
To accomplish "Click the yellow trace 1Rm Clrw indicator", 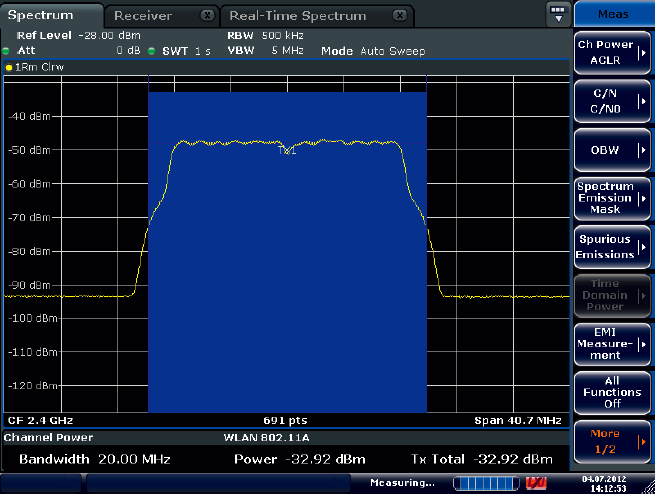I will point(9,67).
